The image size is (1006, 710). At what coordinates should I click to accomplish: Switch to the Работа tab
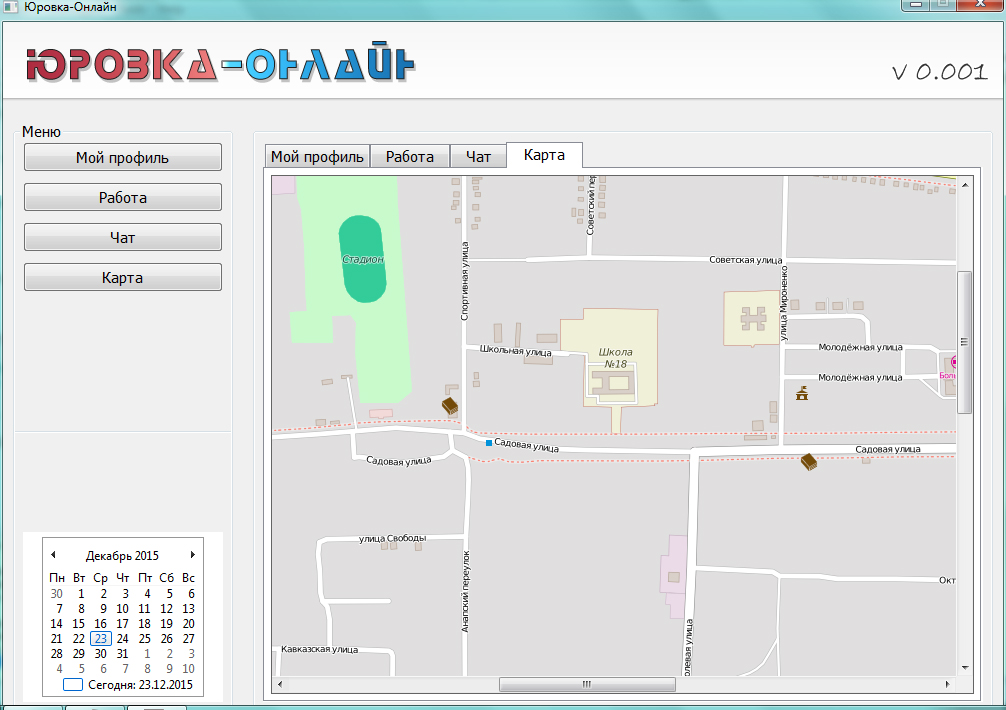pyautogui.click(x=410, y=157)
